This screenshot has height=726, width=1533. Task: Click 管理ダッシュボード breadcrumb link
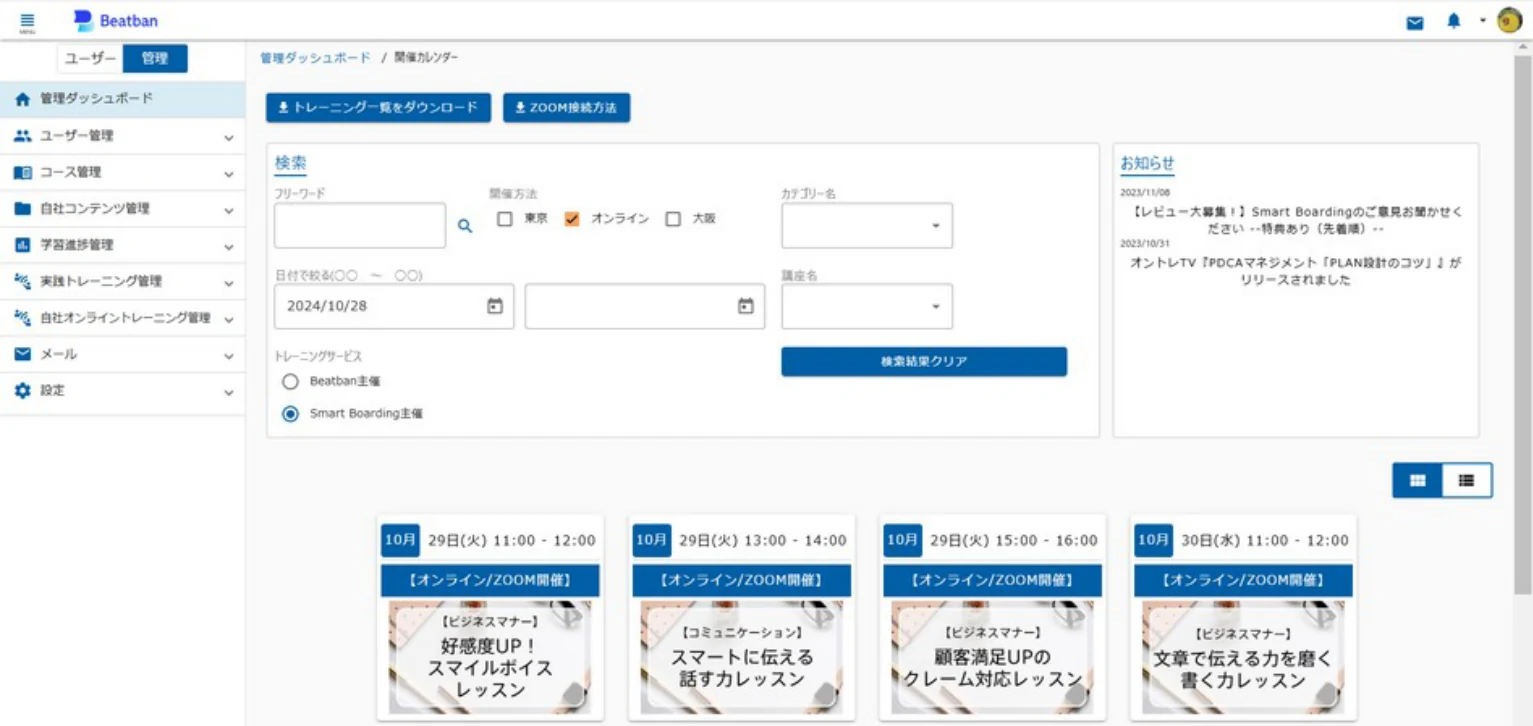(x=315, y=58)
